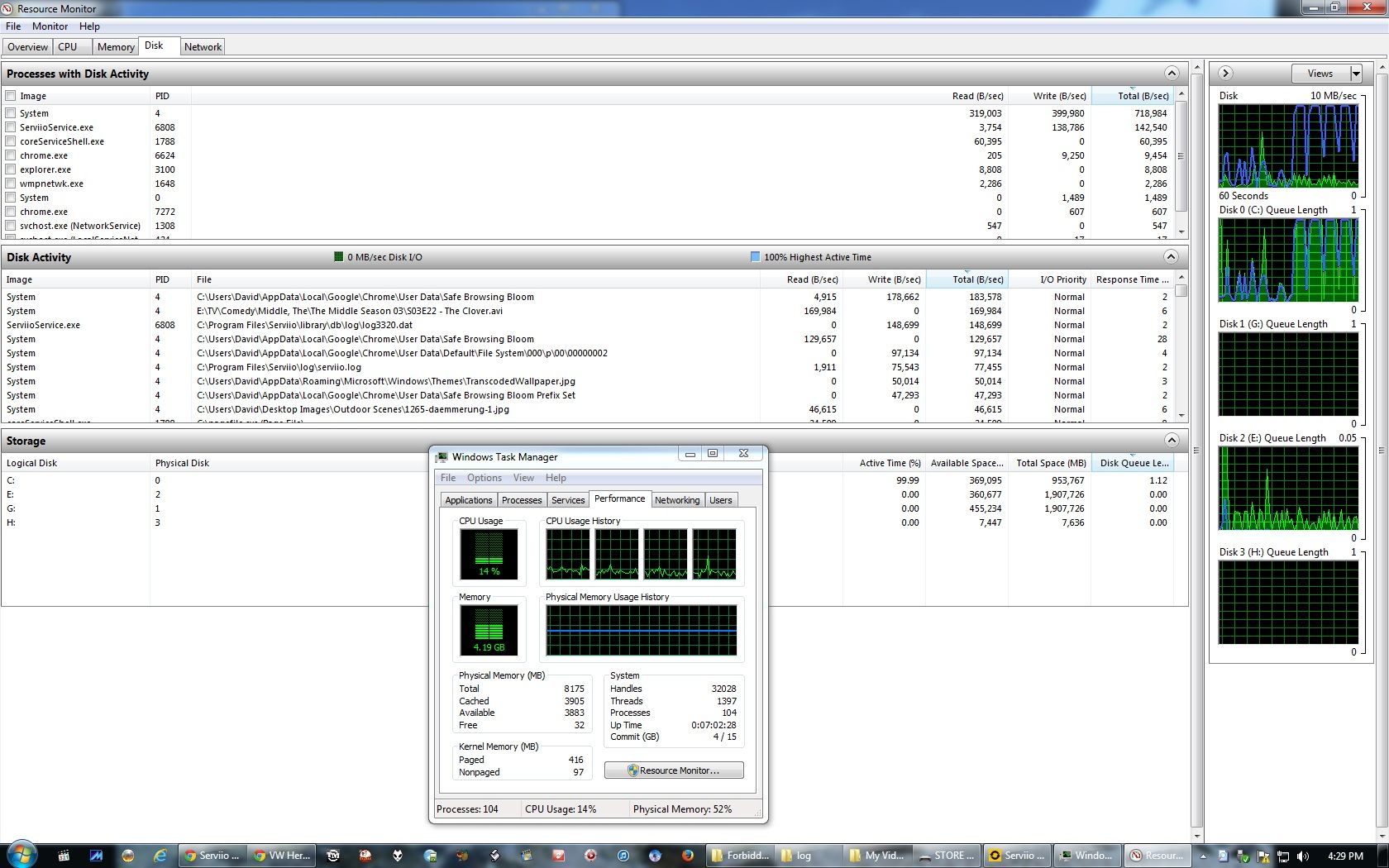Collapse the Disk Activity section
This screenshot has height=868, width=1389.
point(1171,257)
